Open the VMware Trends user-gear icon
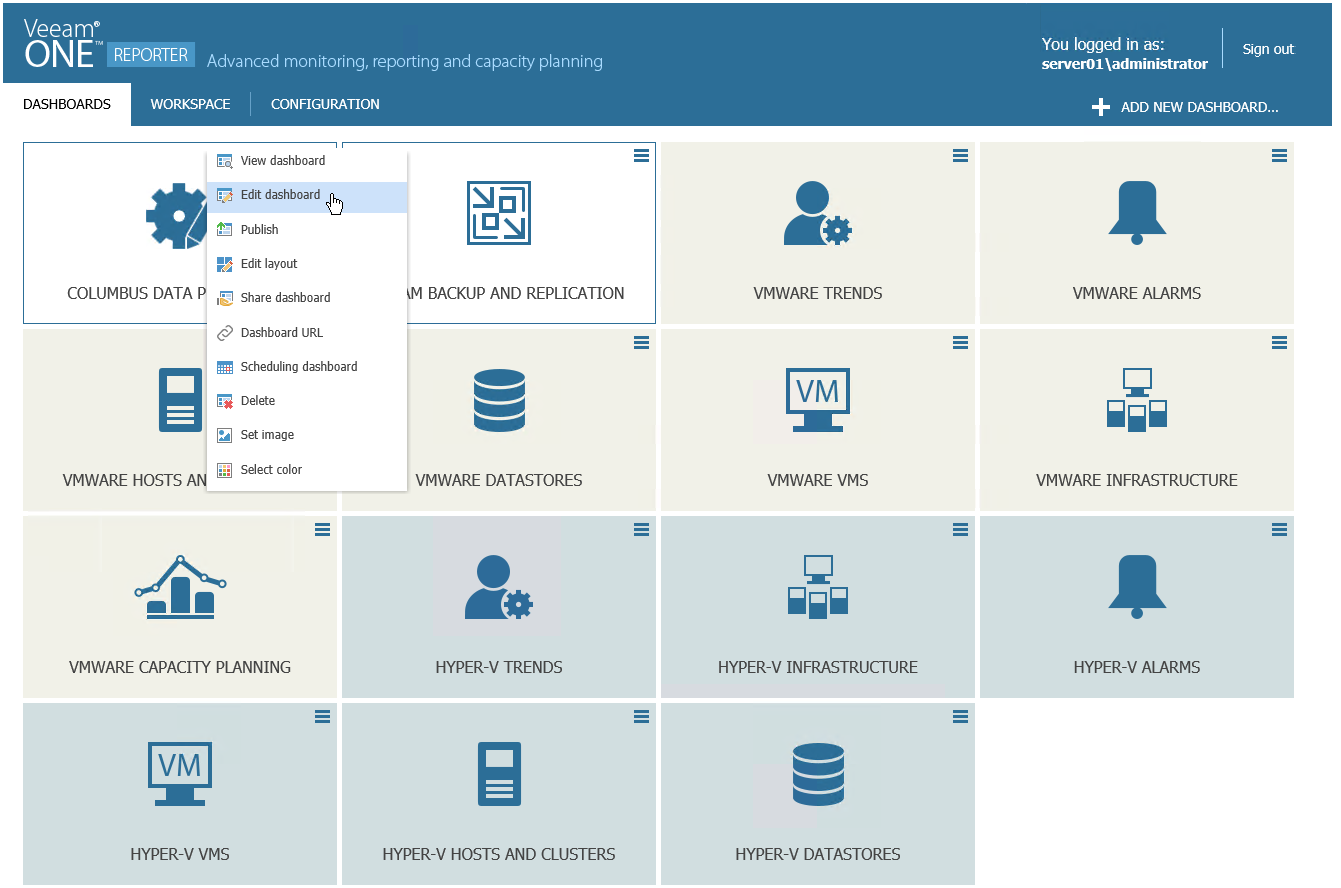The height and width of the screenshot is (888, 1341). 817,213
